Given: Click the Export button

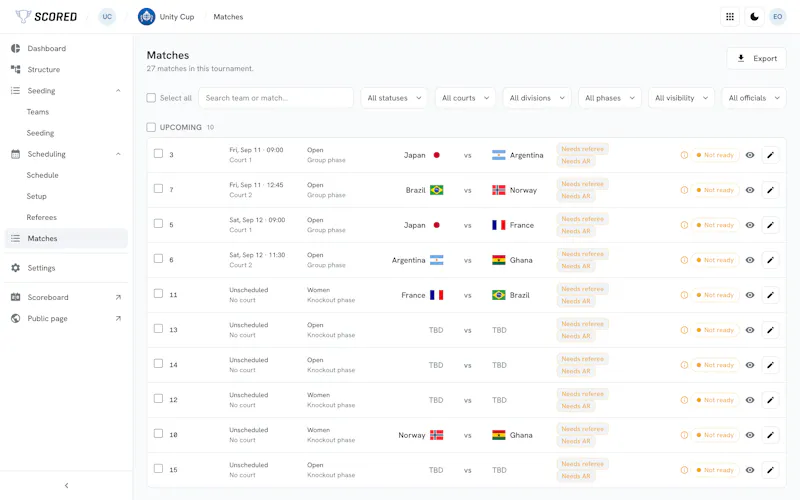Looking at the screenshot, I should pyautogui.click(x=757, y=59).
